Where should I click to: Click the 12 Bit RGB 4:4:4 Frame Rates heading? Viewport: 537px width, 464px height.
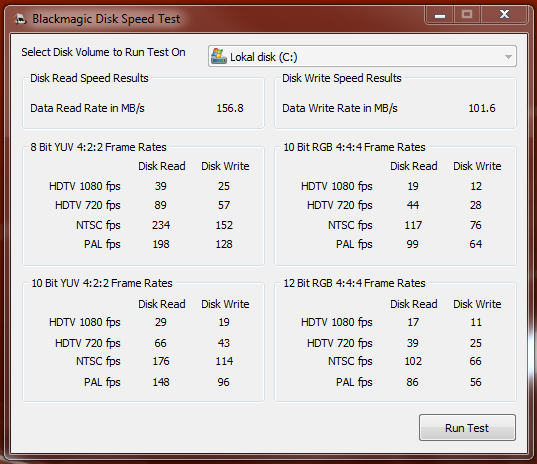coord(354,283)
